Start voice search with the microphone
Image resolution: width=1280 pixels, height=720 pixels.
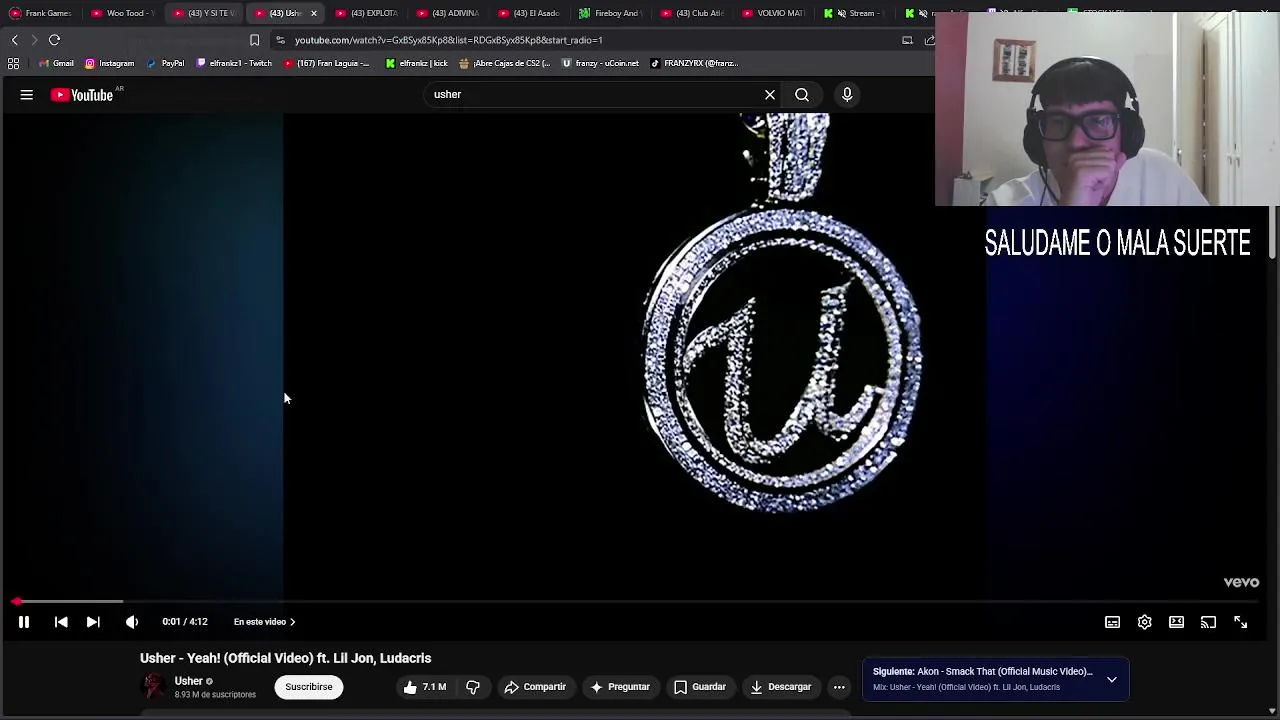(847, 95)
